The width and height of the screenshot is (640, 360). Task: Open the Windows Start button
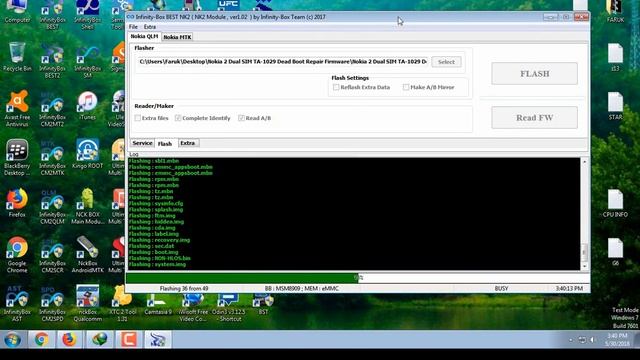(12, 340)
